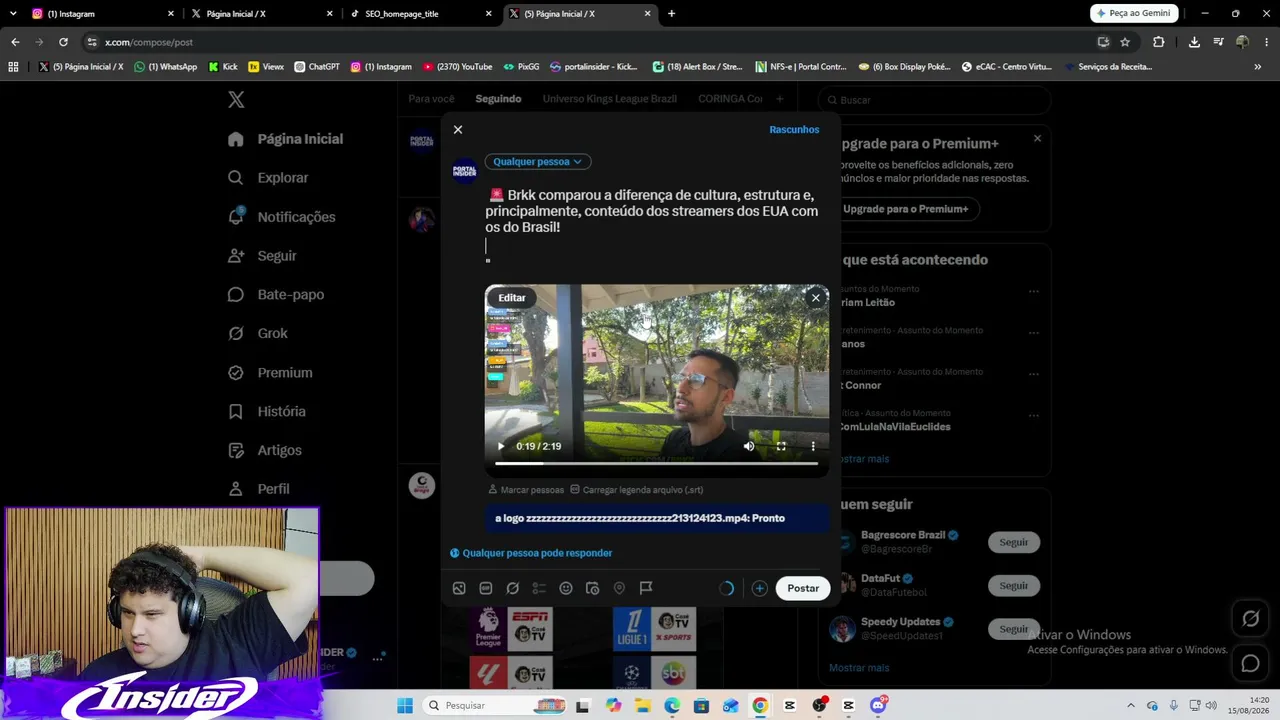The width and height of the screenshot is (1280, 720).
Task: Follow DataFut with 'Seguir' button
Action: (x=1014, y=585)
